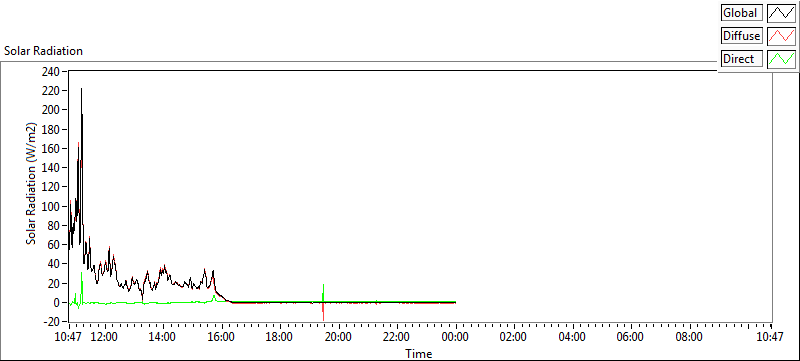This screenshot has height=361, width=800.
Task: Click the -20 y-axis minimum value
Action: pos(51,322)
